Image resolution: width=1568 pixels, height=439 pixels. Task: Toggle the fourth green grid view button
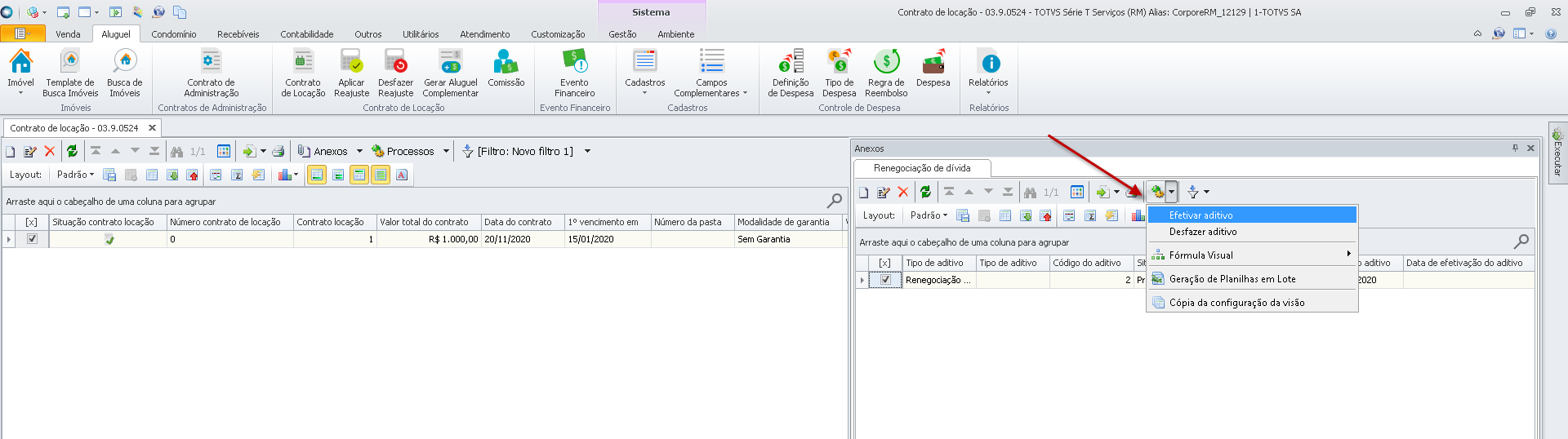[381, 175]
